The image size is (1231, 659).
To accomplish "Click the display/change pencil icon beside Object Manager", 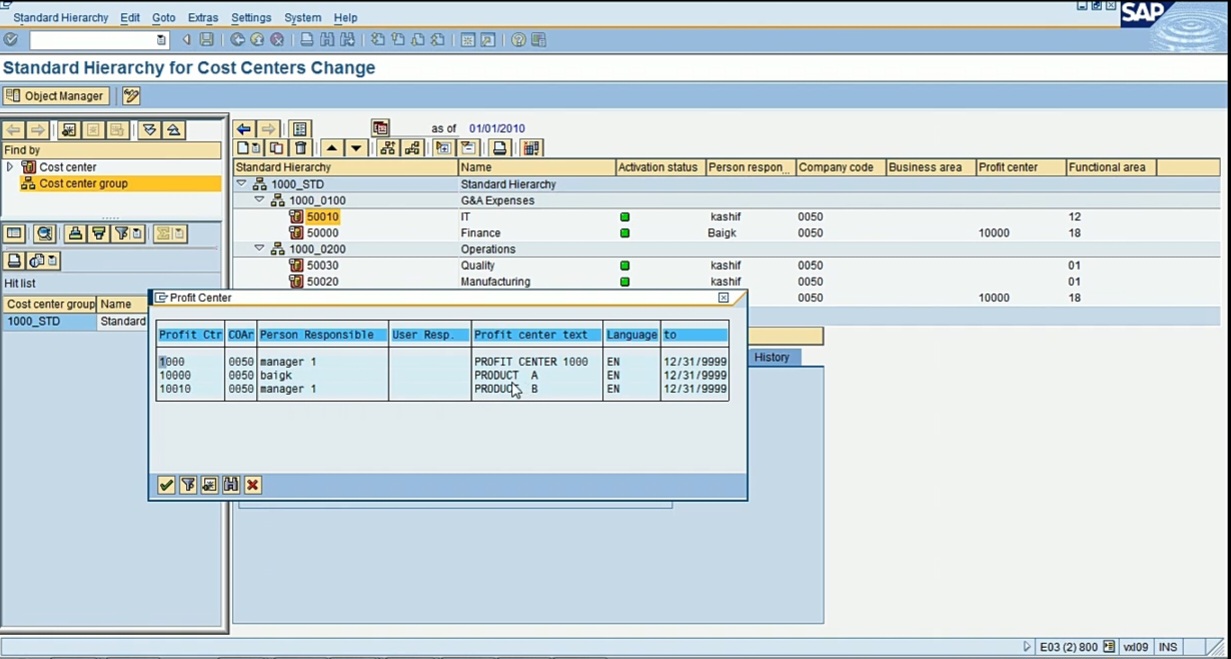I will 131,96.
